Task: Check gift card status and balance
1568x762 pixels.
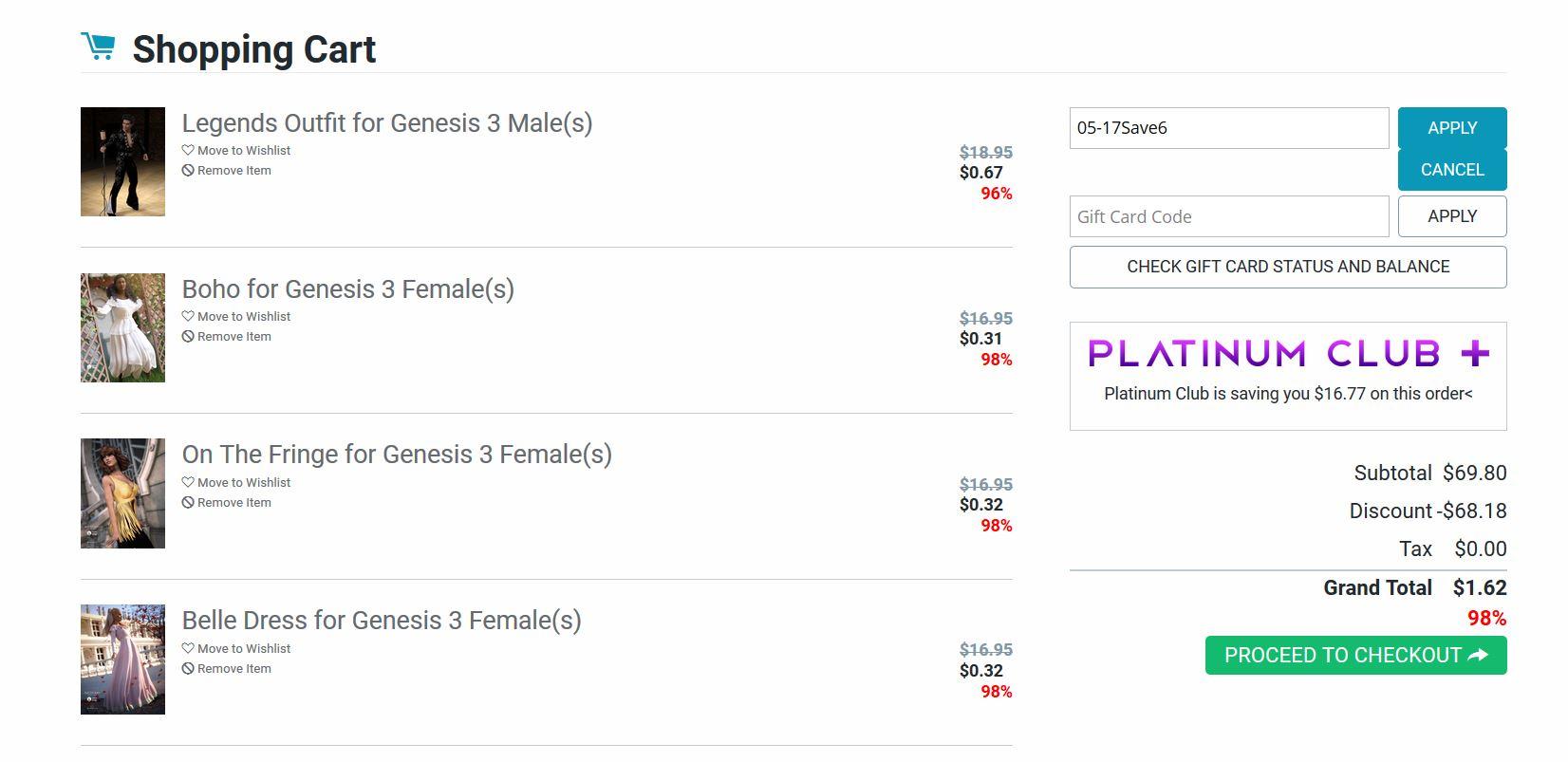Action: point(1287,267)
